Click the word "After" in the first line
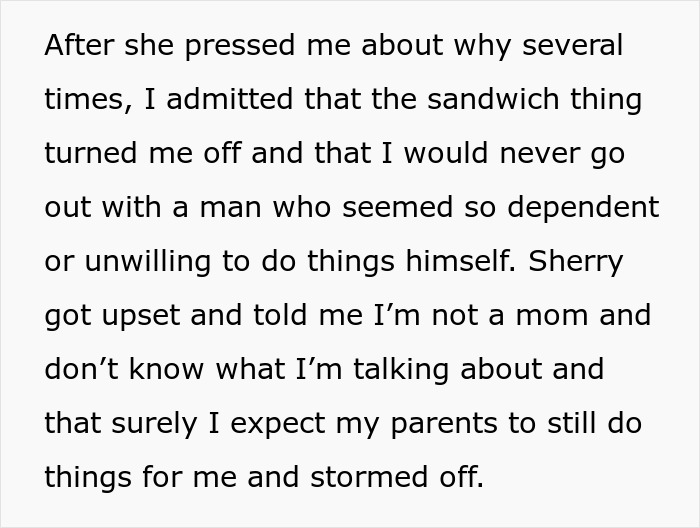The width and height of the screenshot is (700, 528). tap(79, 45)
